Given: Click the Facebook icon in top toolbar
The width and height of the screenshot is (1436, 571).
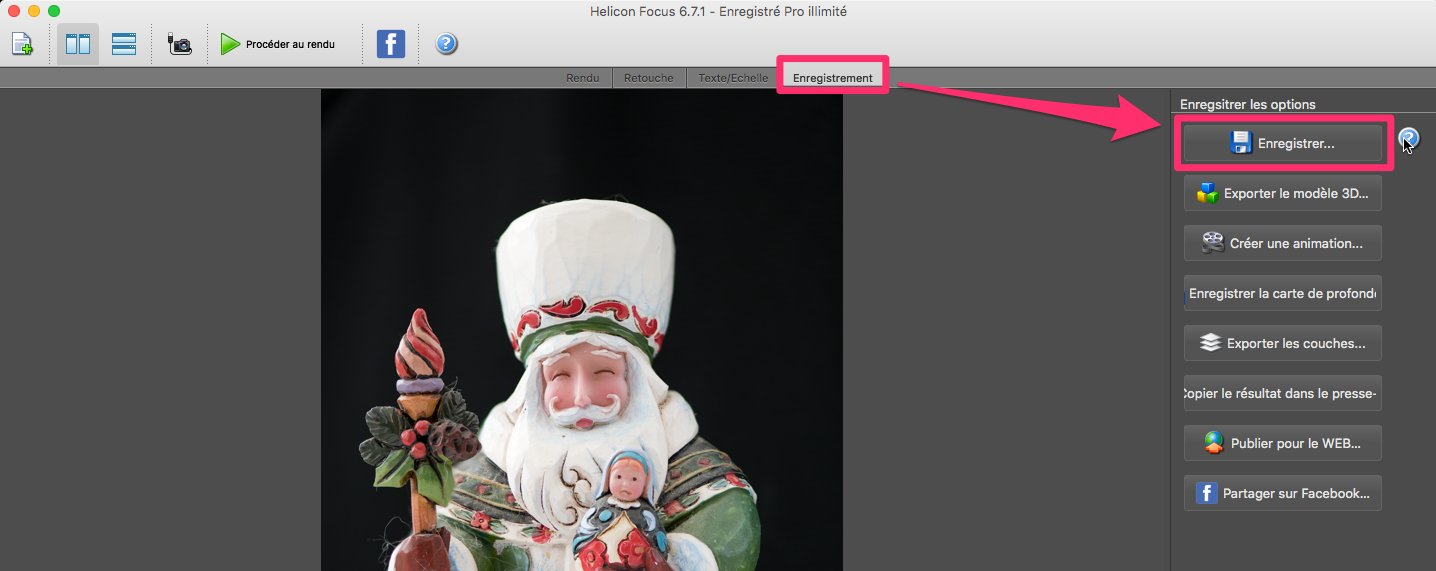Looking at the screenshot, I should (391, 44).
